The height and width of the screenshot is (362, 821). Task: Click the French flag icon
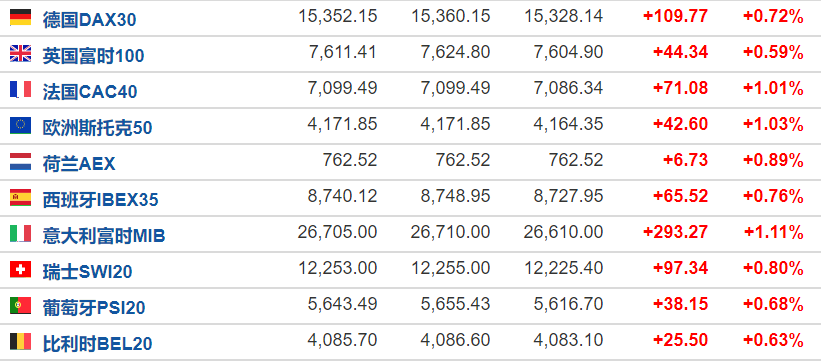point(20,90)
